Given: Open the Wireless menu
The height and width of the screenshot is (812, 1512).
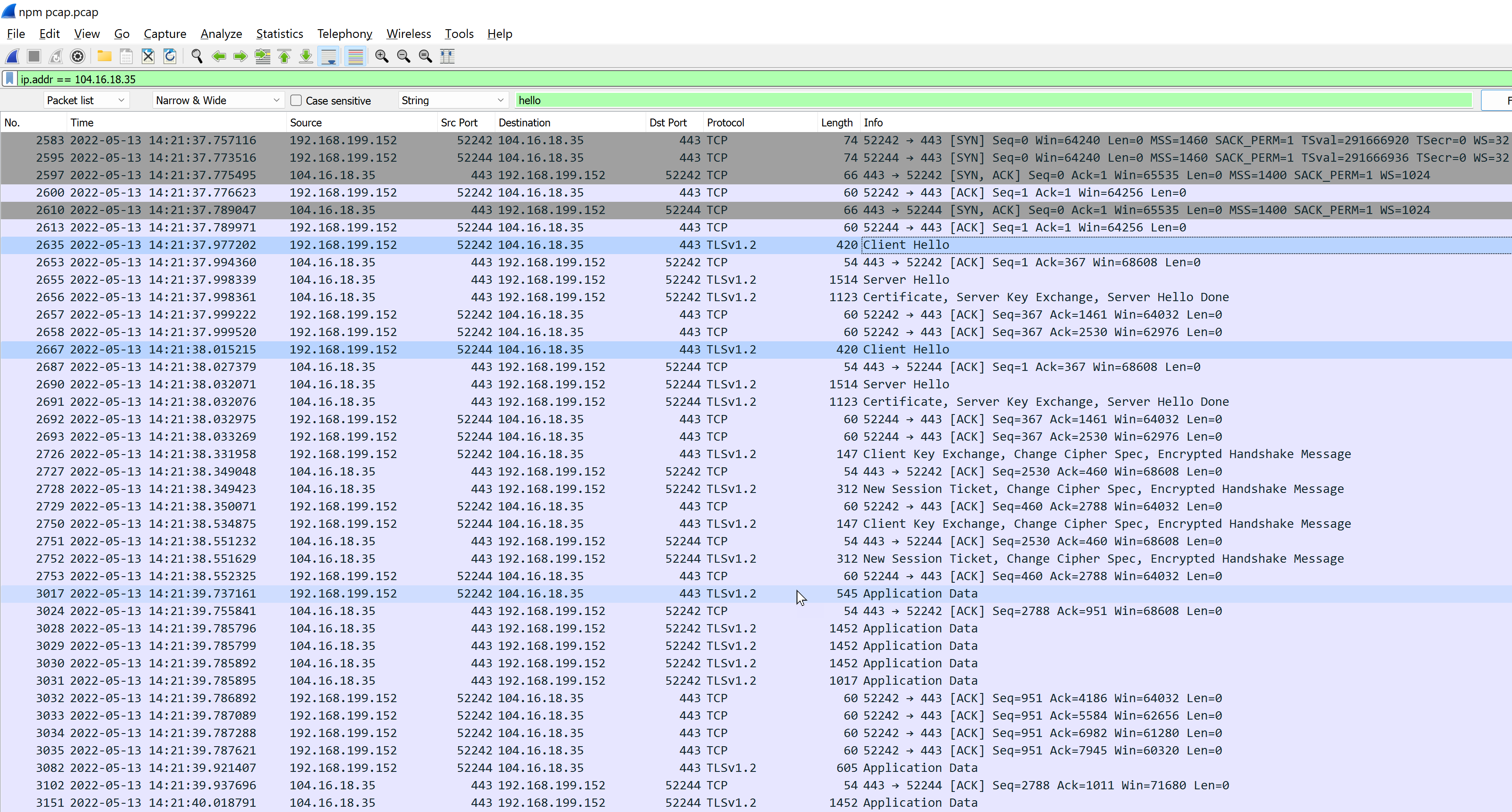Looking at the screenshot, I should coord(409,34).
